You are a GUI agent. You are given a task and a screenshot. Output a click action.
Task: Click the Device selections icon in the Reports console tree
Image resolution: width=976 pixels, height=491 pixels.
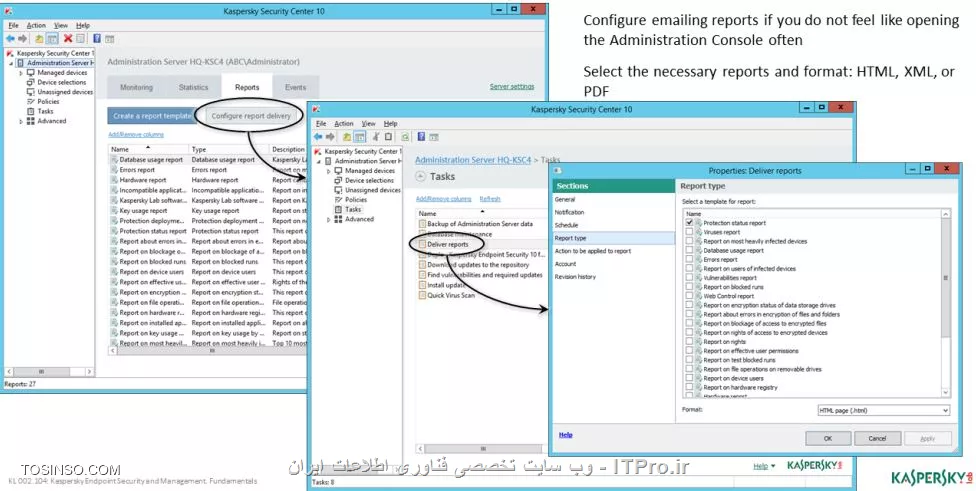pyautogui.click(x=30, y=82)
